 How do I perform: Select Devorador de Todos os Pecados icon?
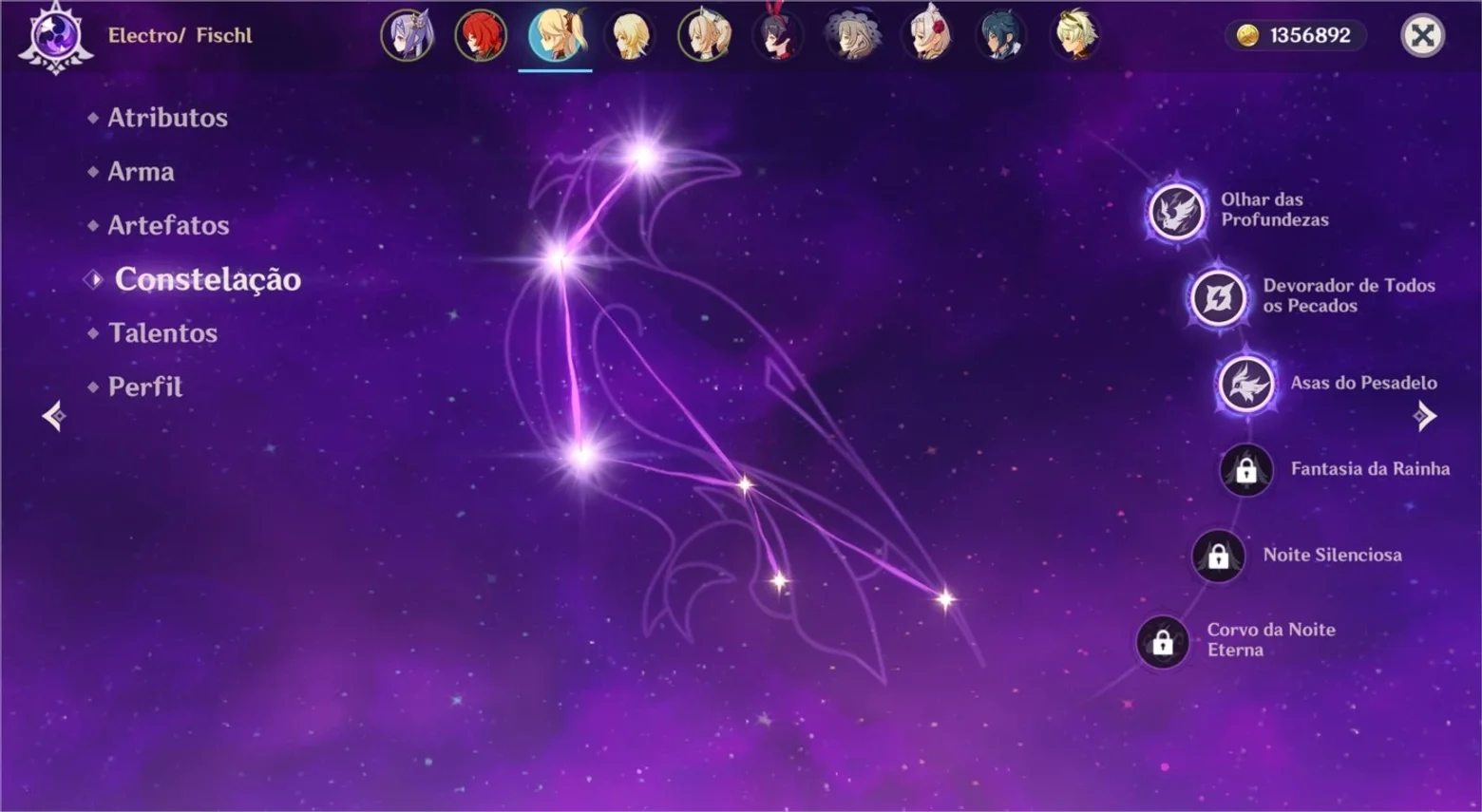(1218, 297)
